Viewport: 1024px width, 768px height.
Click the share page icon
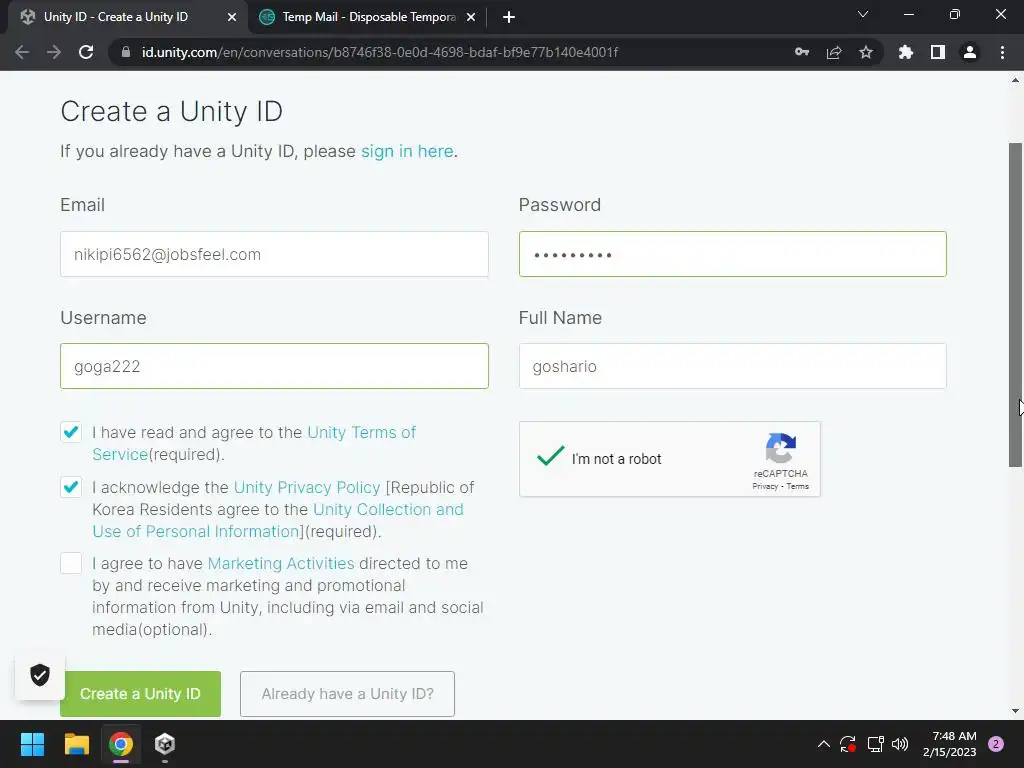[834, 52]
